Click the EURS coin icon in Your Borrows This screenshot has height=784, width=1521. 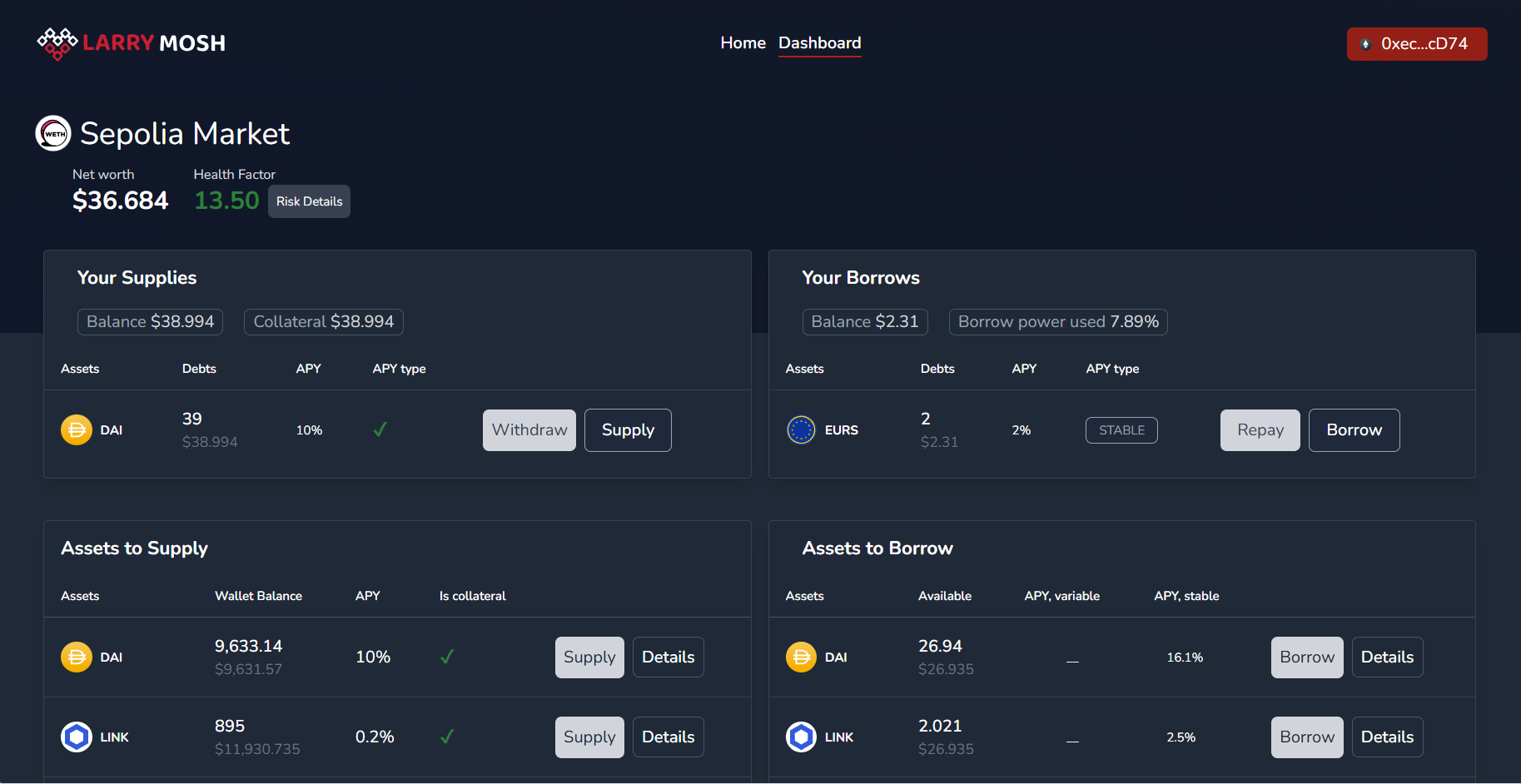pyautogui.click(x=801, y=429)
